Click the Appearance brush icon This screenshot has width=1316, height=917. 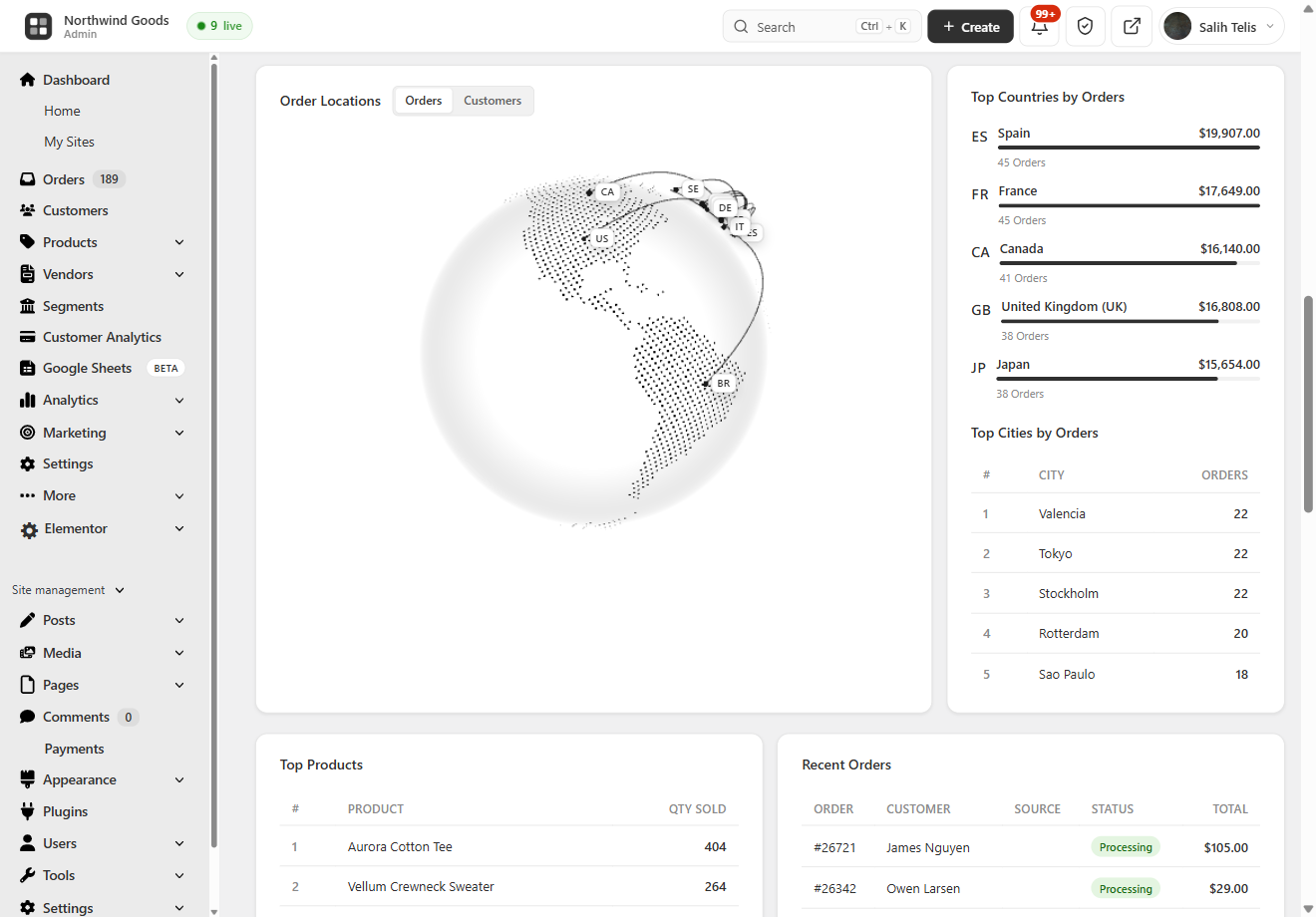28,779
